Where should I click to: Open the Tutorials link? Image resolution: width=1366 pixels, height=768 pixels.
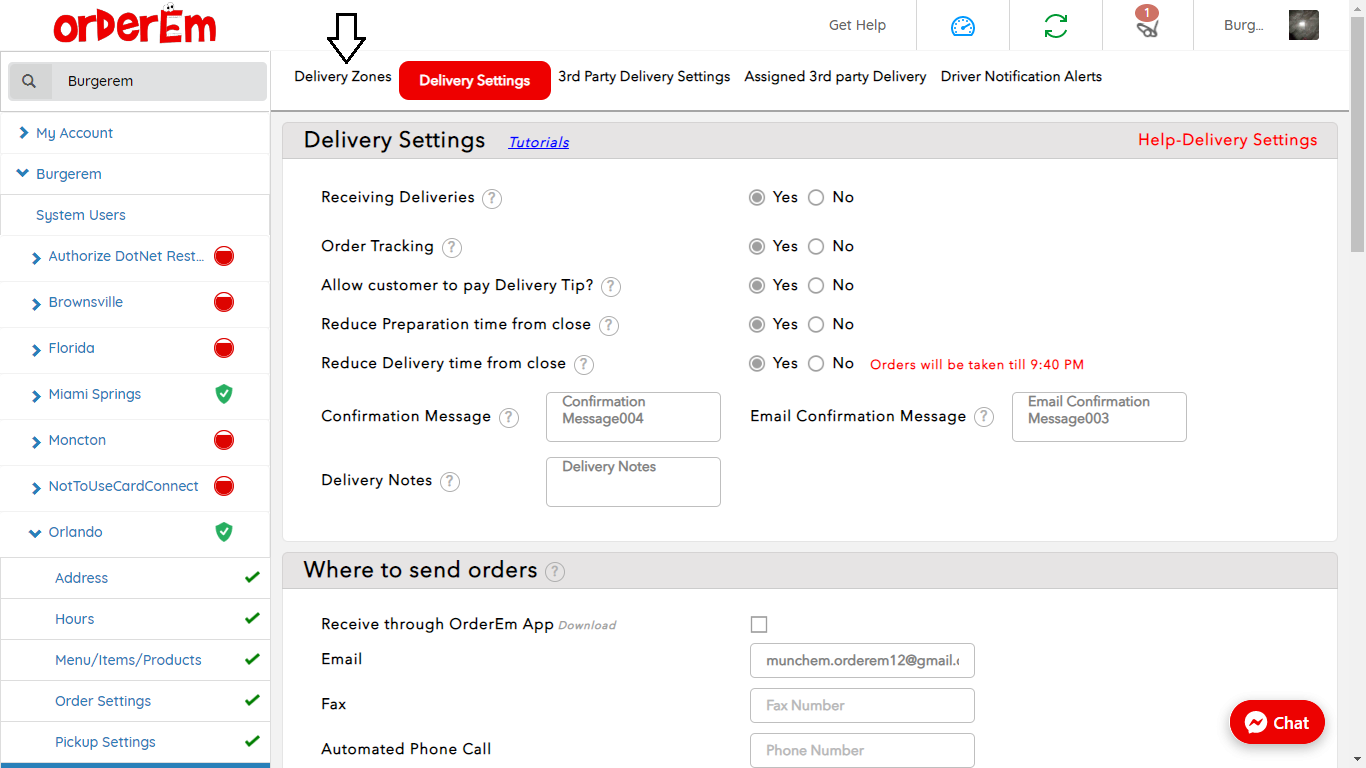539,142
